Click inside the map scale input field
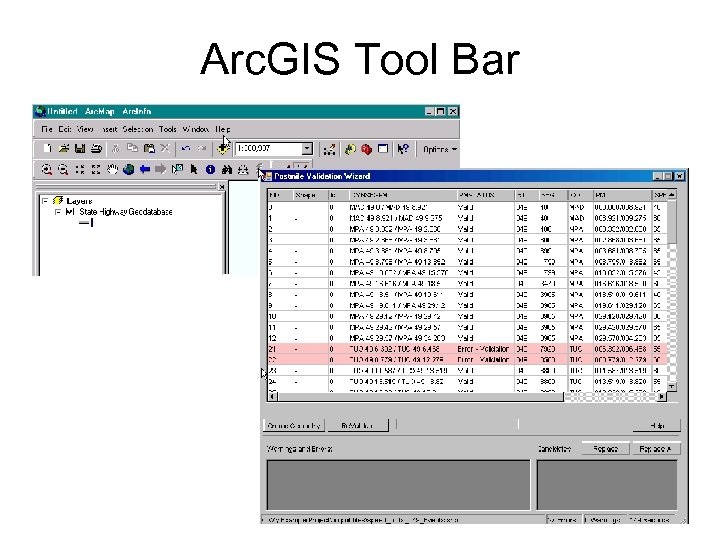720x540 pixels. (269, 149)
